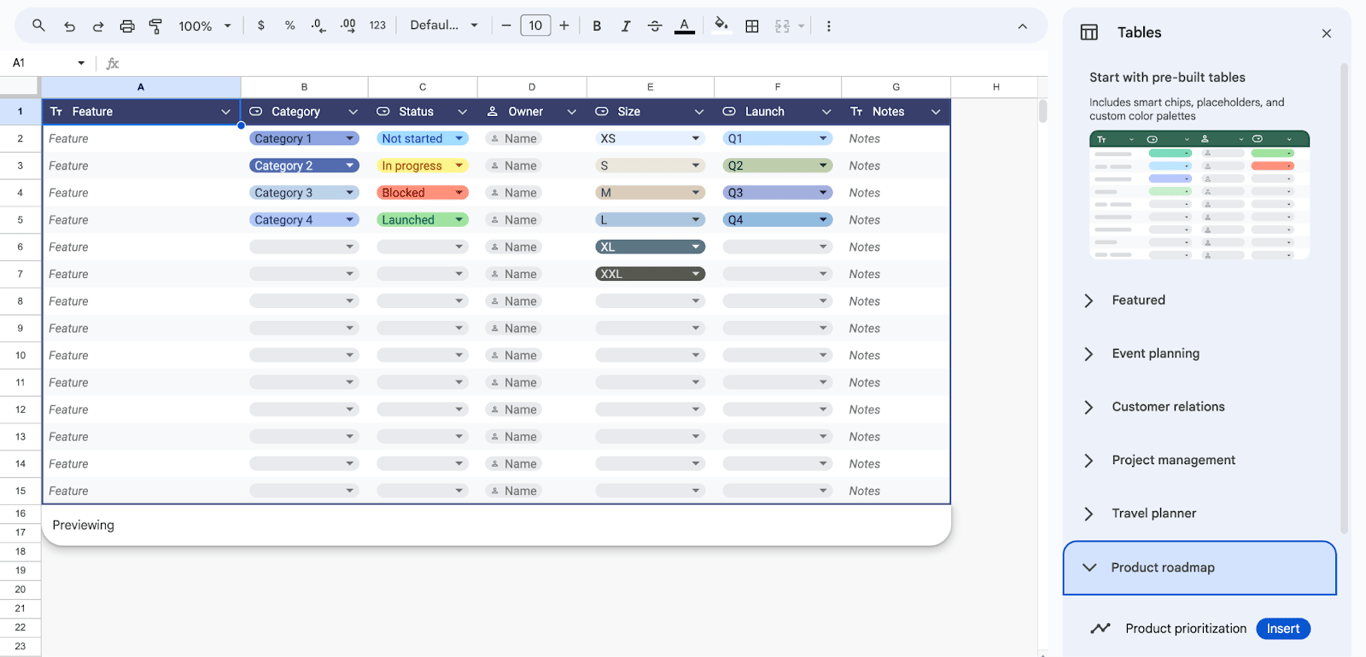Open the Status column header dropdown
Viewport: 1366px width, 657px height.
(x=462, y=112)
